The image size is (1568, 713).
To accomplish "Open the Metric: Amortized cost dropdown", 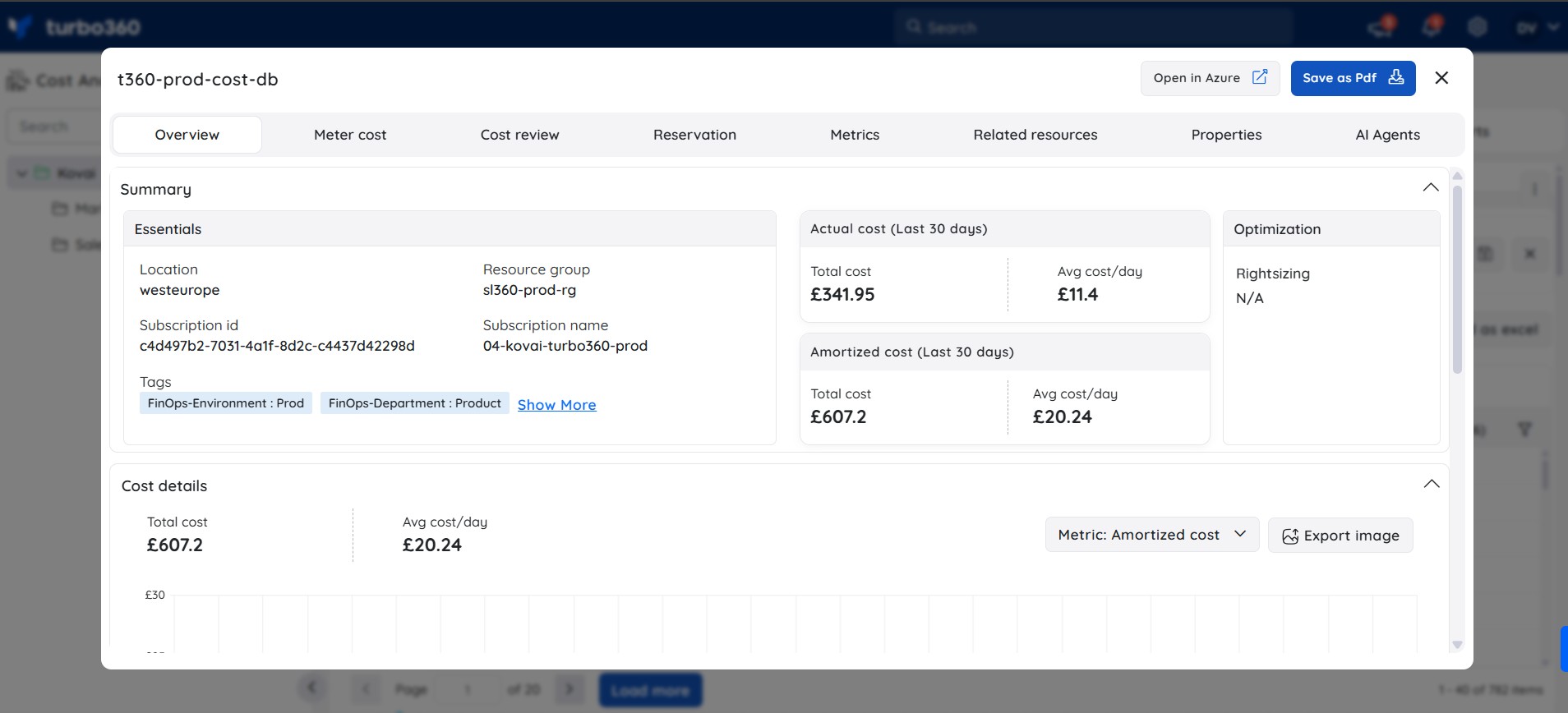I will click(1152, 535).
